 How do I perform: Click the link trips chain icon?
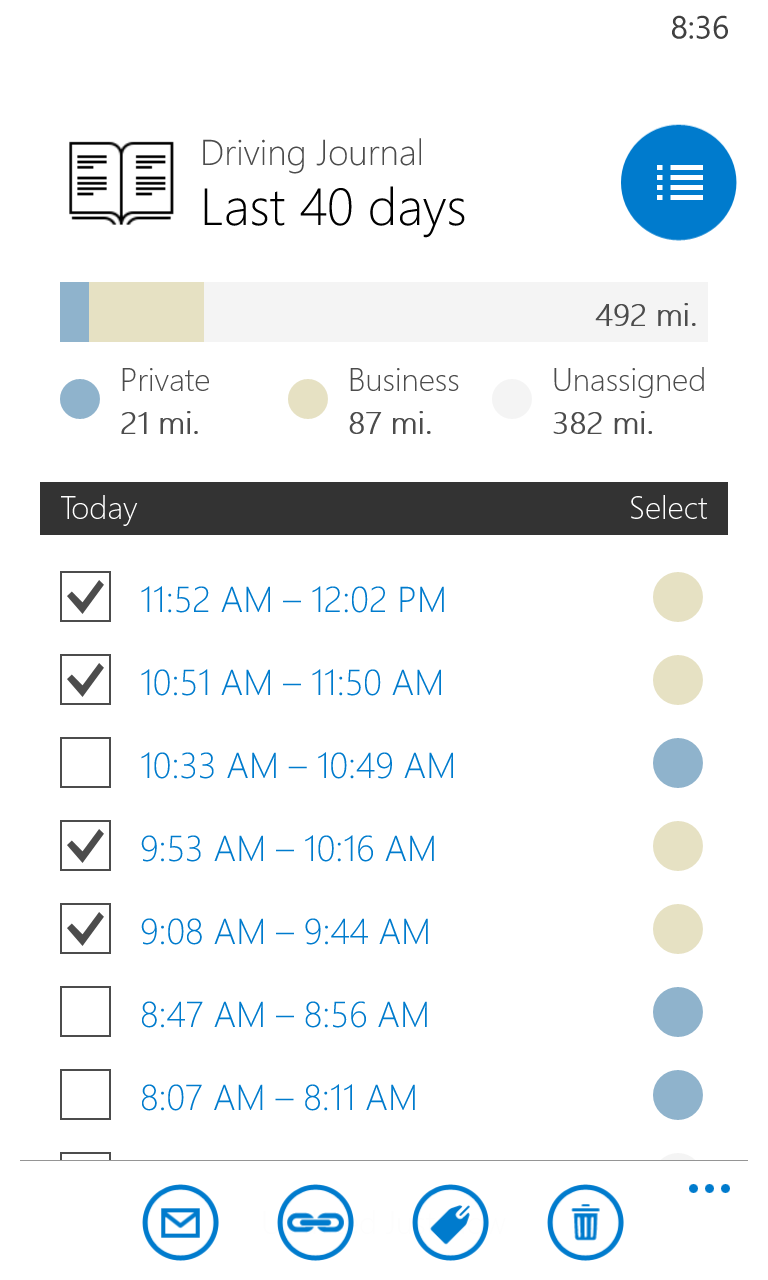(315, 1222)
